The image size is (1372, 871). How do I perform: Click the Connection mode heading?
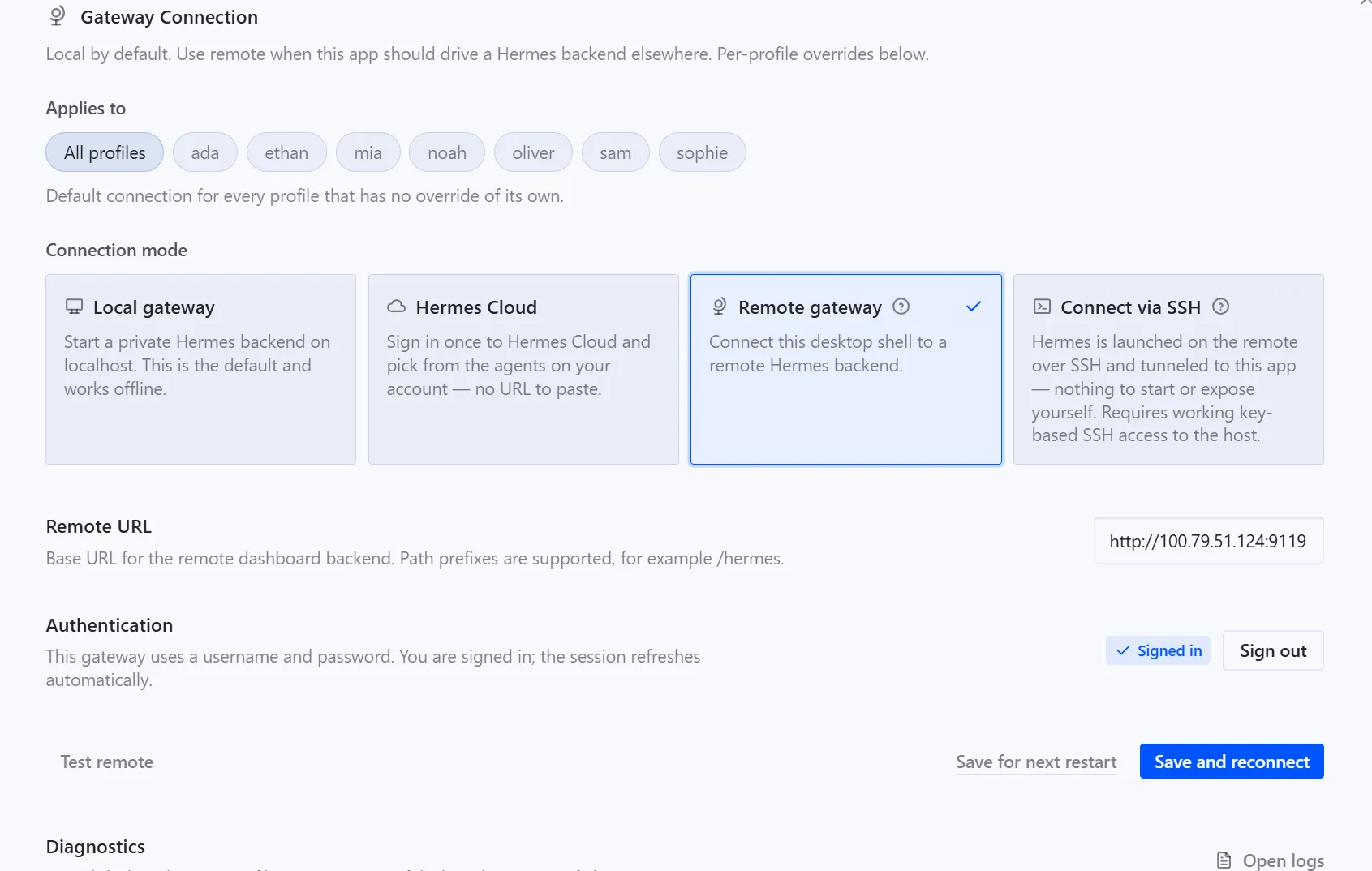117,250
